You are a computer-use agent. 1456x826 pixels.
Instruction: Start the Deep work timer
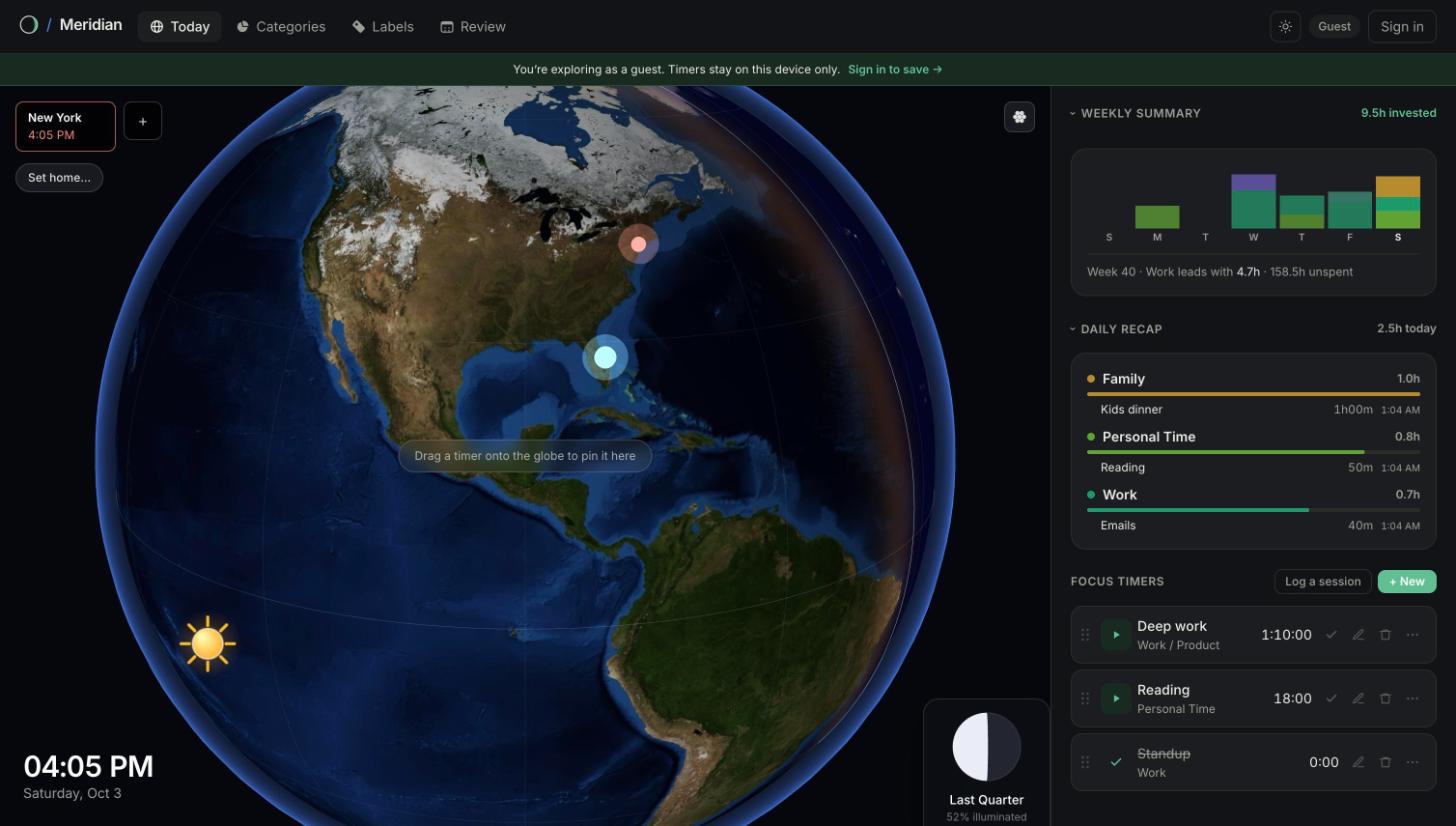1116,635
